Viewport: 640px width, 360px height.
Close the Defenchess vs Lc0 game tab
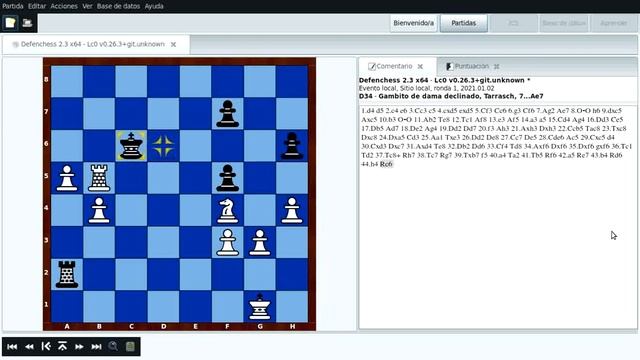[173, 44]
